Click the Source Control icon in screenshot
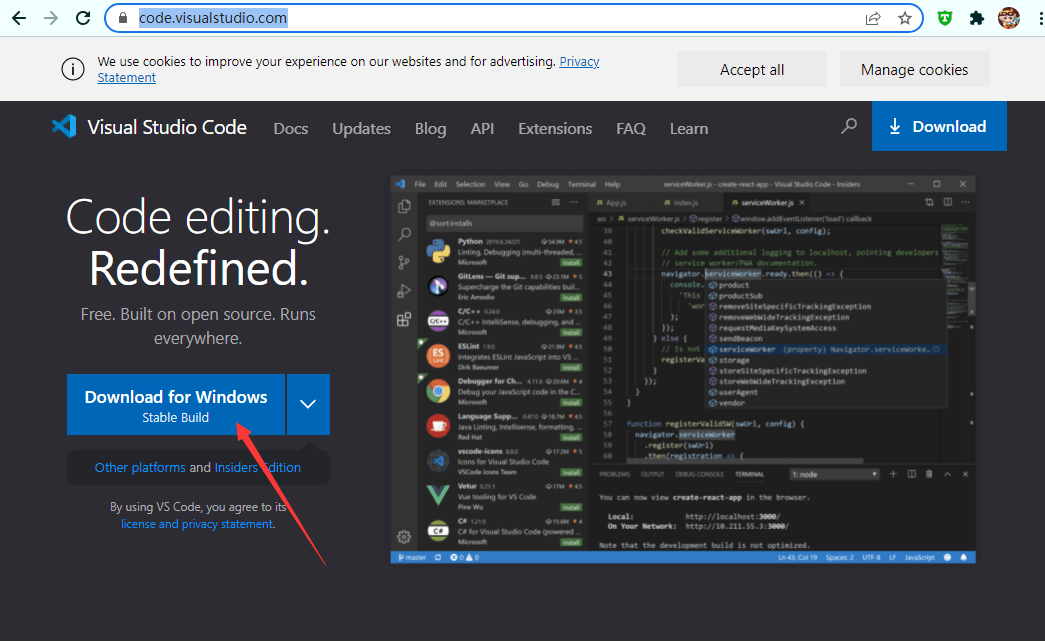 pos(404,263)
